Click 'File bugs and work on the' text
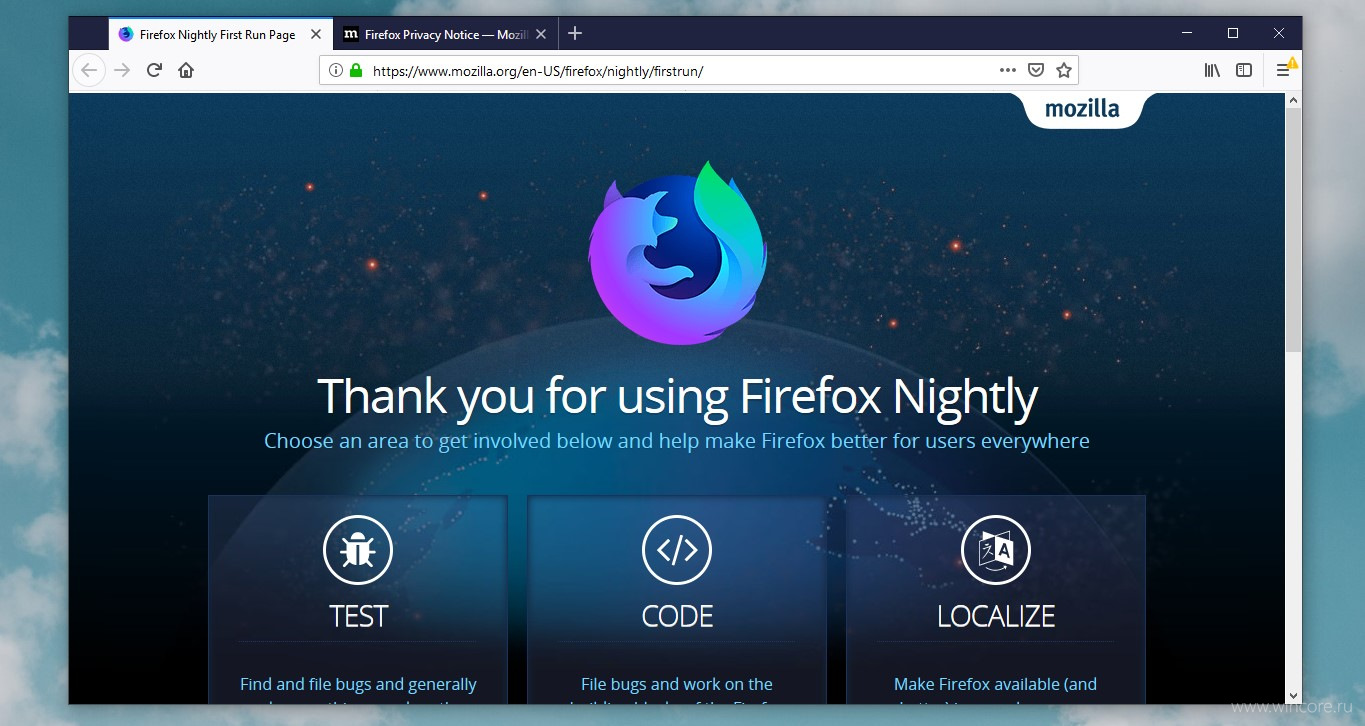 [677, 685]
